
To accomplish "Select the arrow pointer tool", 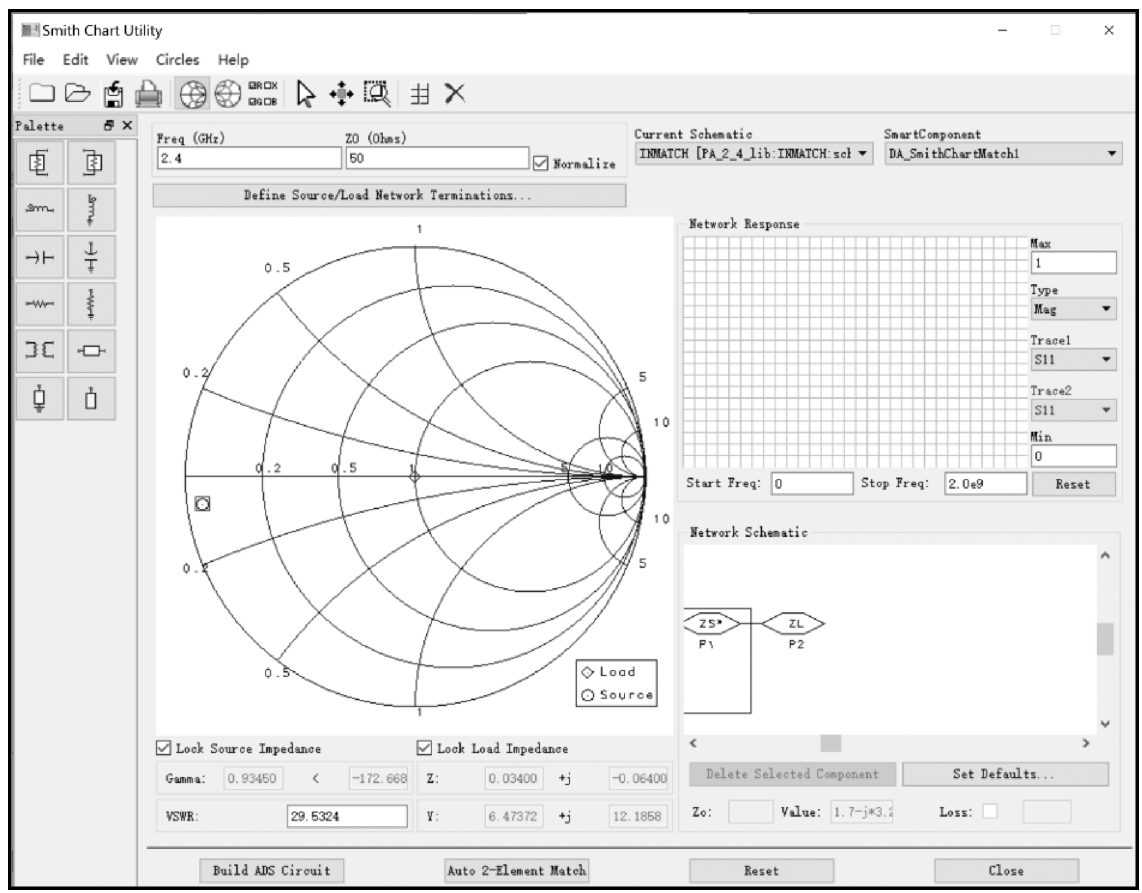I will click(306, 94).
